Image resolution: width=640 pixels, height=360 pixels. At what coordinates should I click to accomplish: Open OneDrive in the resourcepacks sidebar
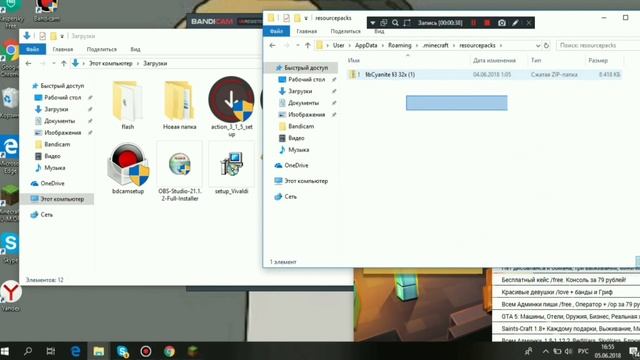(296, 165)
